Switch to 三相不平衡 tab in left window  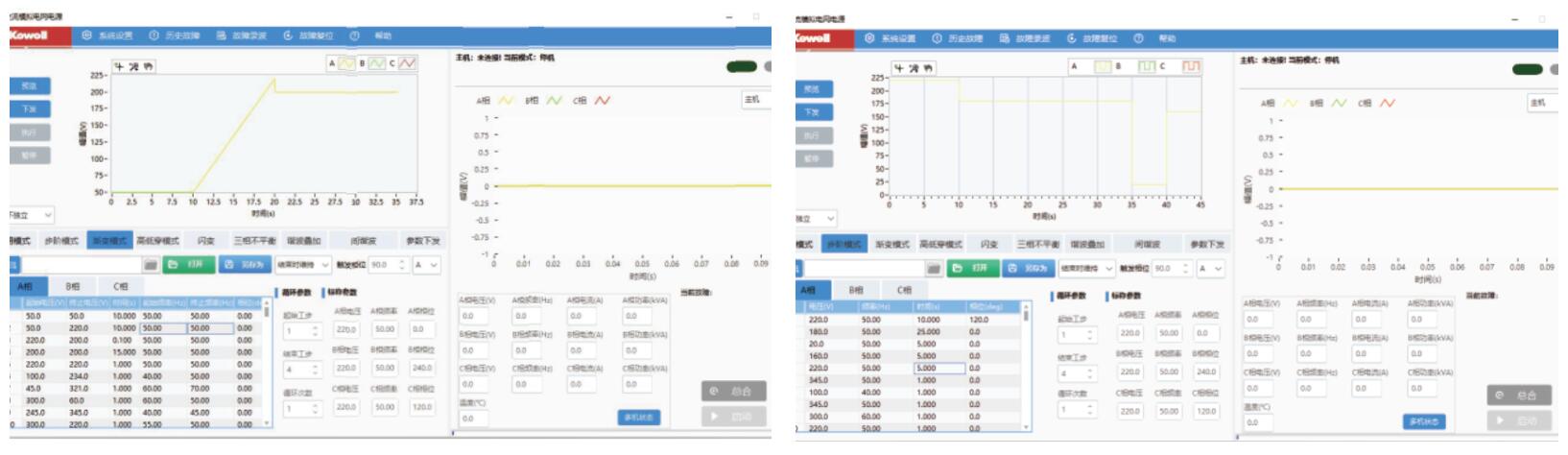tap(254, 241)
